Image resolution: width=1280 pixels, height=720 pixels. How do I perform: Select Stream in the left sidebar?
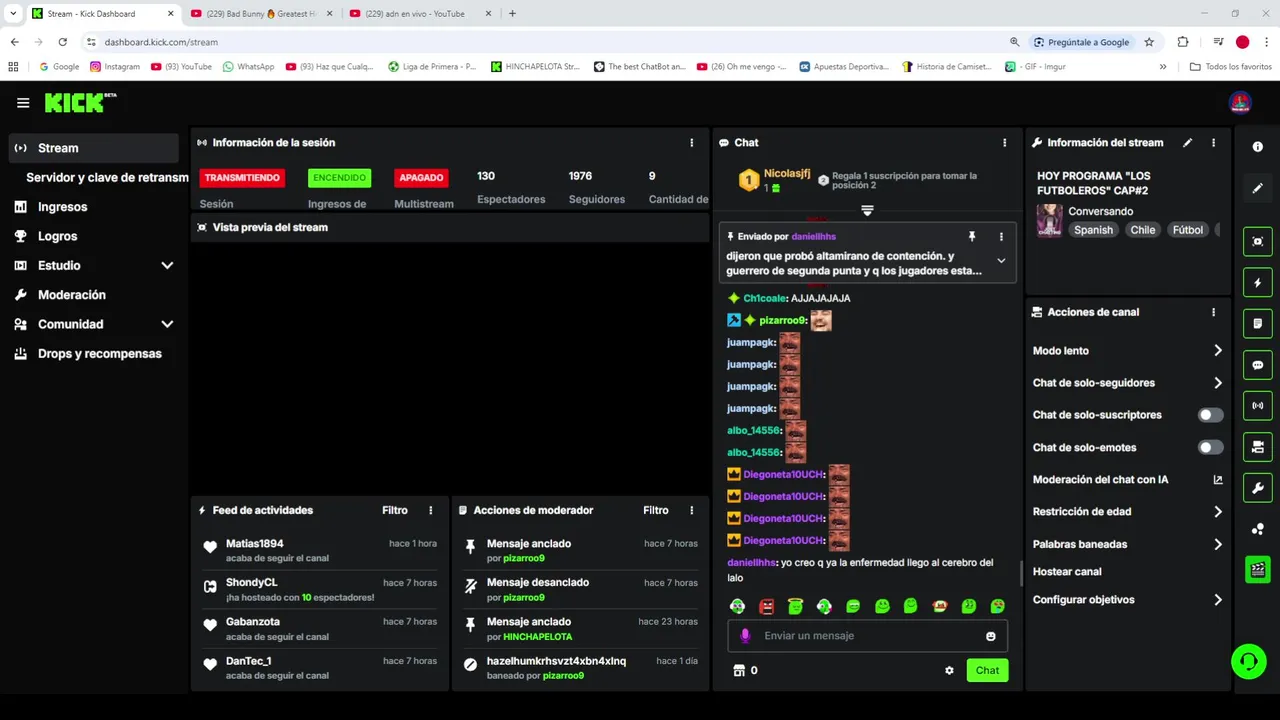point(94,148)
